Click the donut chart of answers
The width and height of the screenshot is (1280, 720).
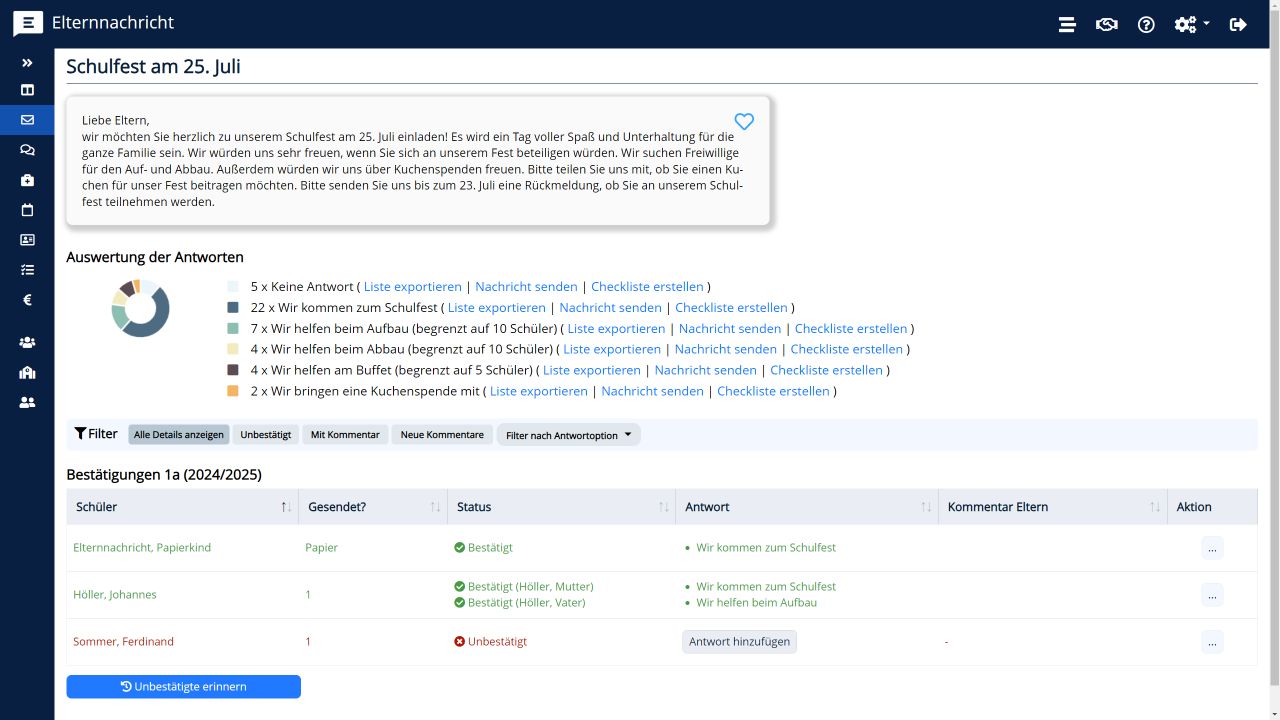point(140,308)
